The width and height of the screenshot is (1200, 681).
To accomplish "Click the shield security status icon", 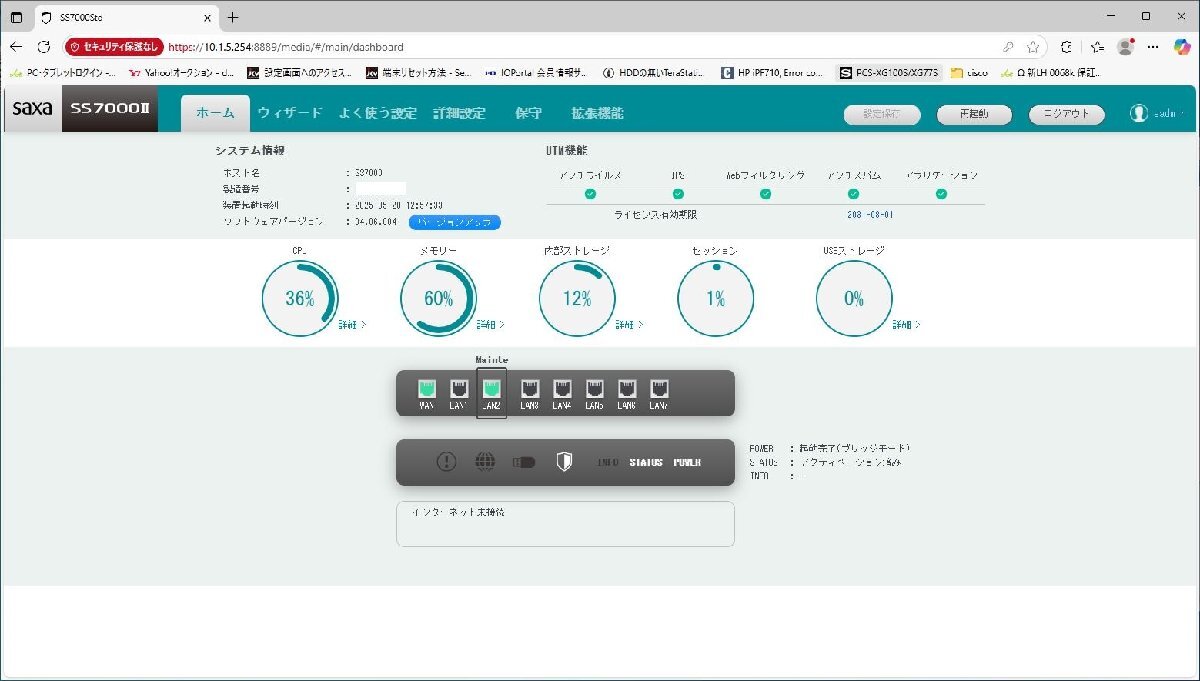I will point(562,460).
